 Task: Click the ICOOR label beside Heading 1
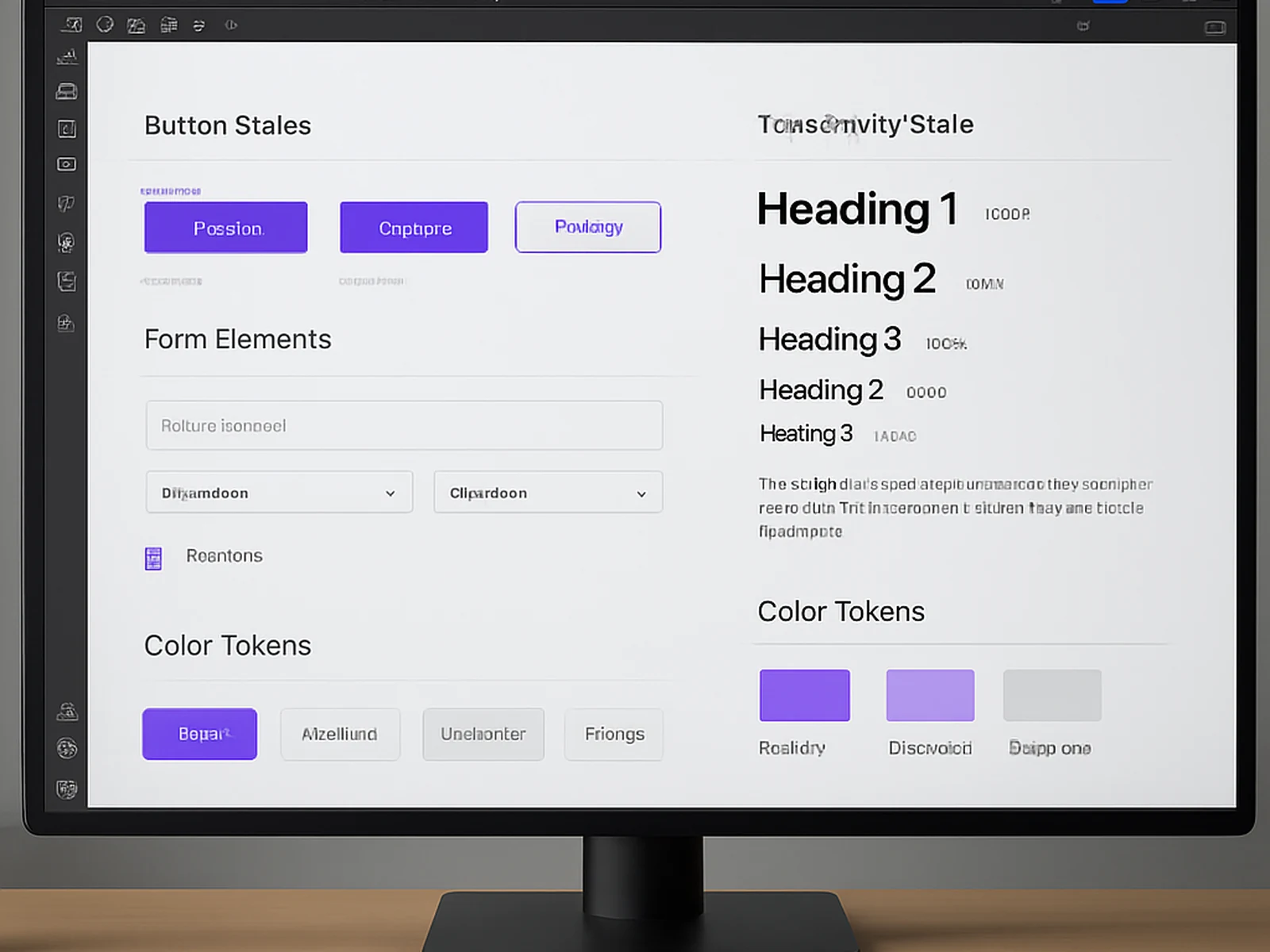click(x=1007, y=214)
